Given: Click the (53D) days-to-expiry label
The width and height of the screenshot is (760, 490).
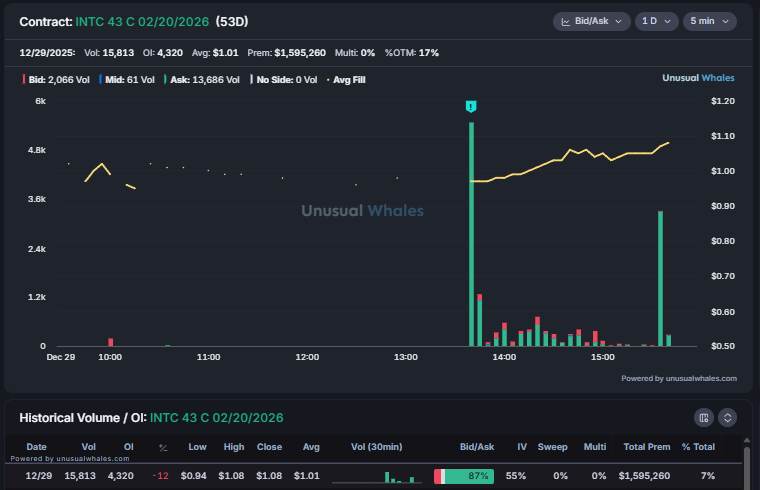Looking at the screenshot, I should [x=232, y=22].
